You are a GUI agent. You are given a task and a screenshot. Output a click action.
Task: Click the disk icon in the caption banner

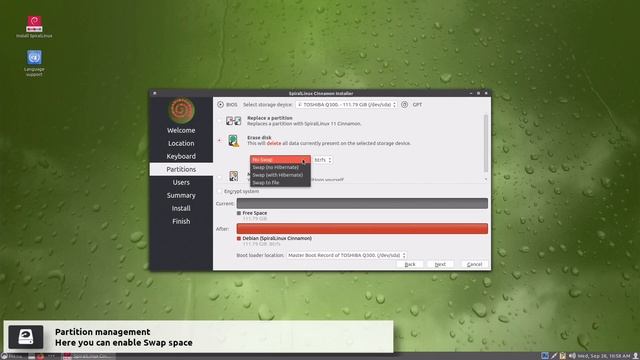point(26,337)
